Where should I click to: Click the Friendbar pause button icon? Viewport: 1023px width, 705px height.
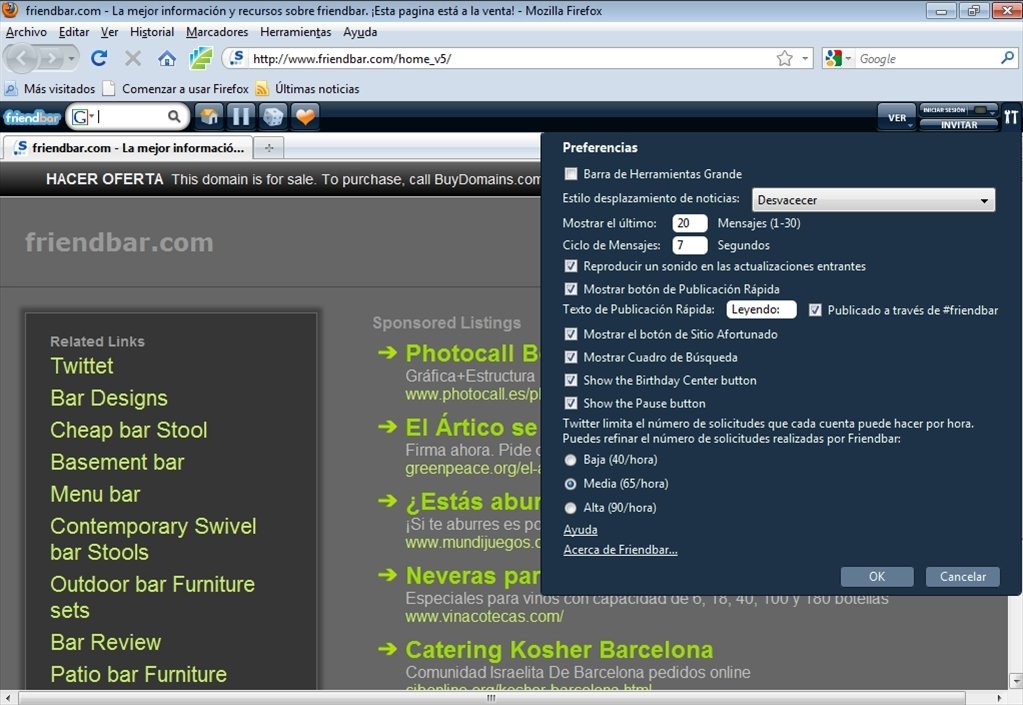pyautogui.click(x=241, y=117)
